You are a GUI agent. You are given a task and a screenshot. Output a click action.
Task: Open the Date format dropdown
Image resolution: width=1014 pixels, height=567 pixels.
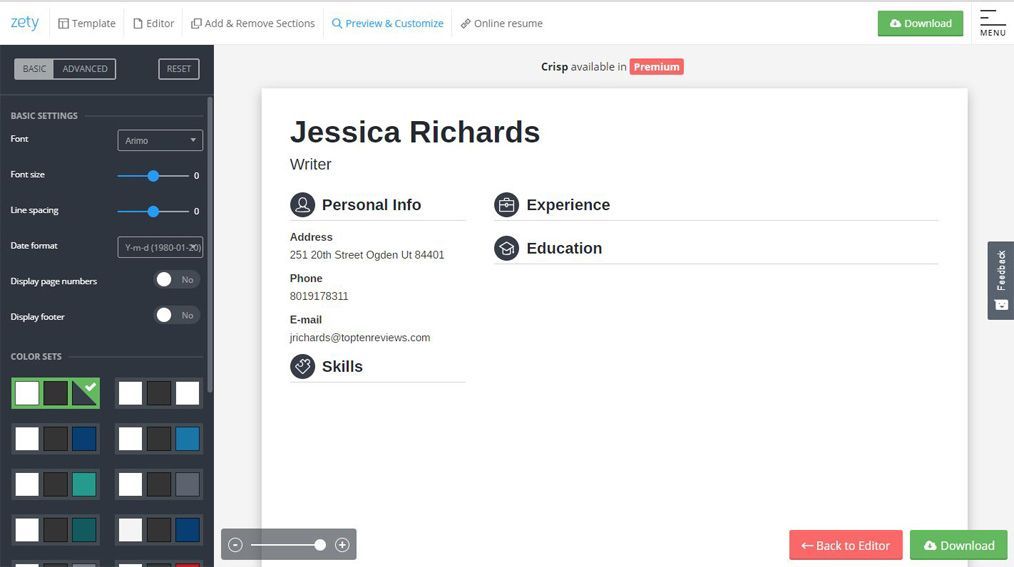[x=160, y=247]
